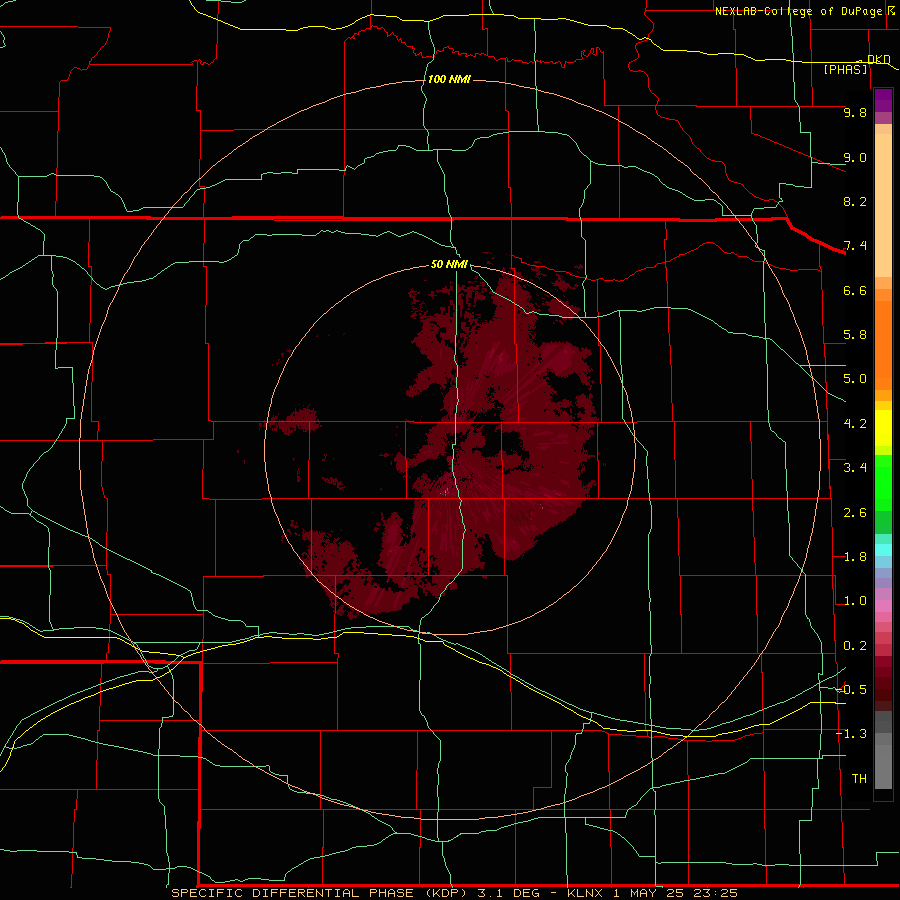Click the 8.2 value on color scale

click(855, 201)
